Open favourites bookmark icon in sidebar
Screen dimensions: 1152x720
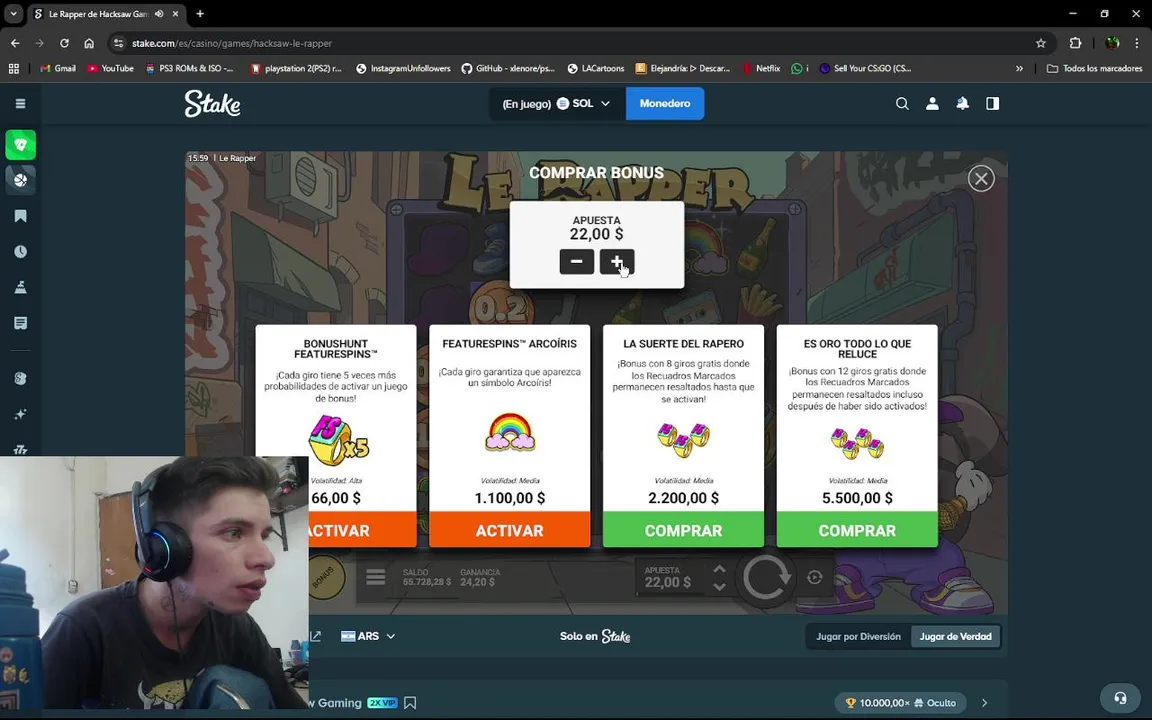tap(21, 216)
